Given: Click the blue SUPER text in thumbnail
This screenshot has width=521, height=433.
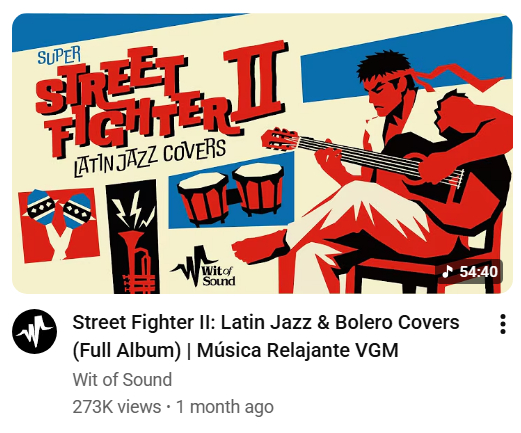Looking at the screenshot, I should click(x=59, y=55).
